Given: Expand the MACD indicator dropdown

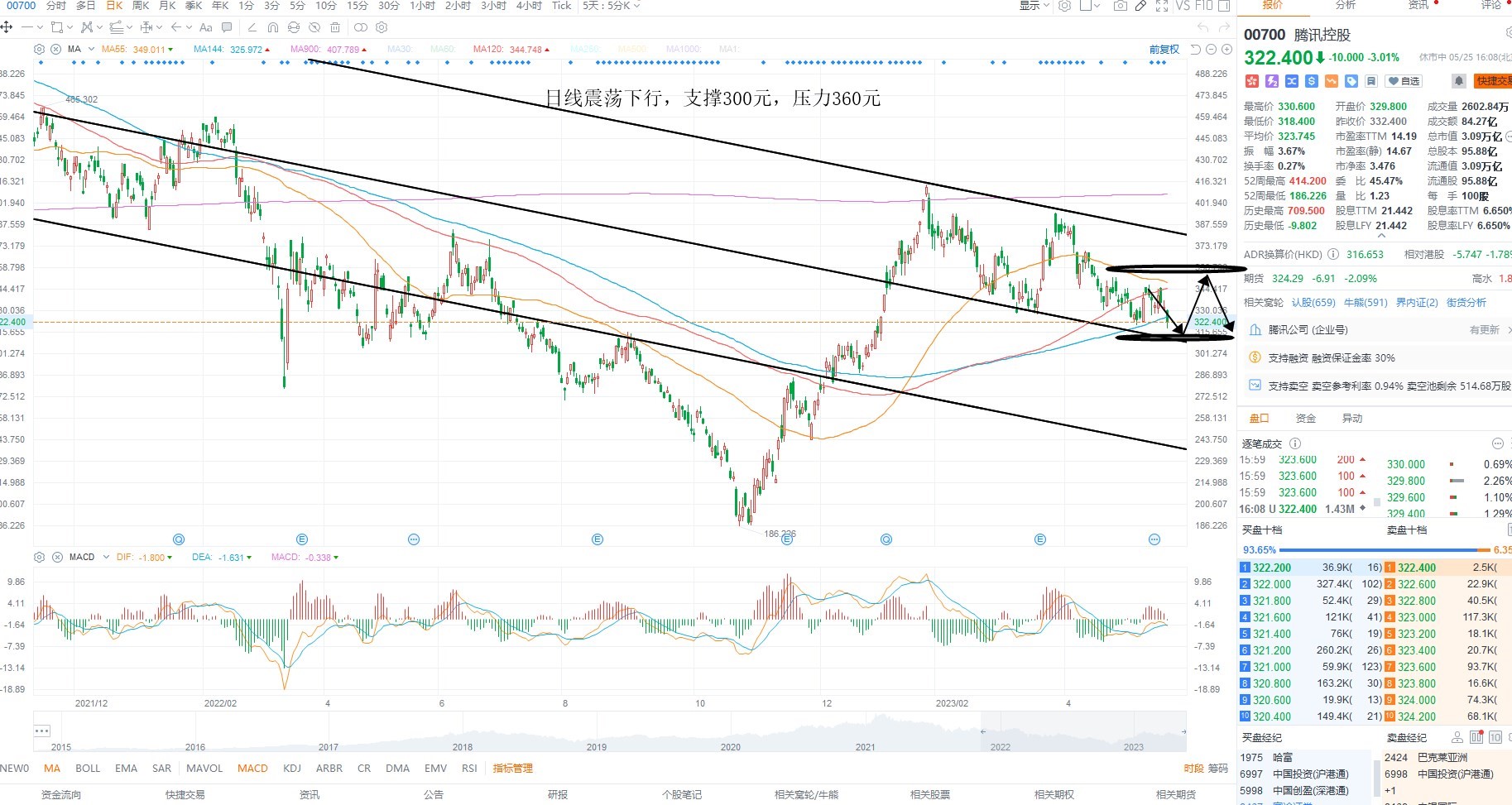Looking at the screenshot, I should click(x=106, y=558).
